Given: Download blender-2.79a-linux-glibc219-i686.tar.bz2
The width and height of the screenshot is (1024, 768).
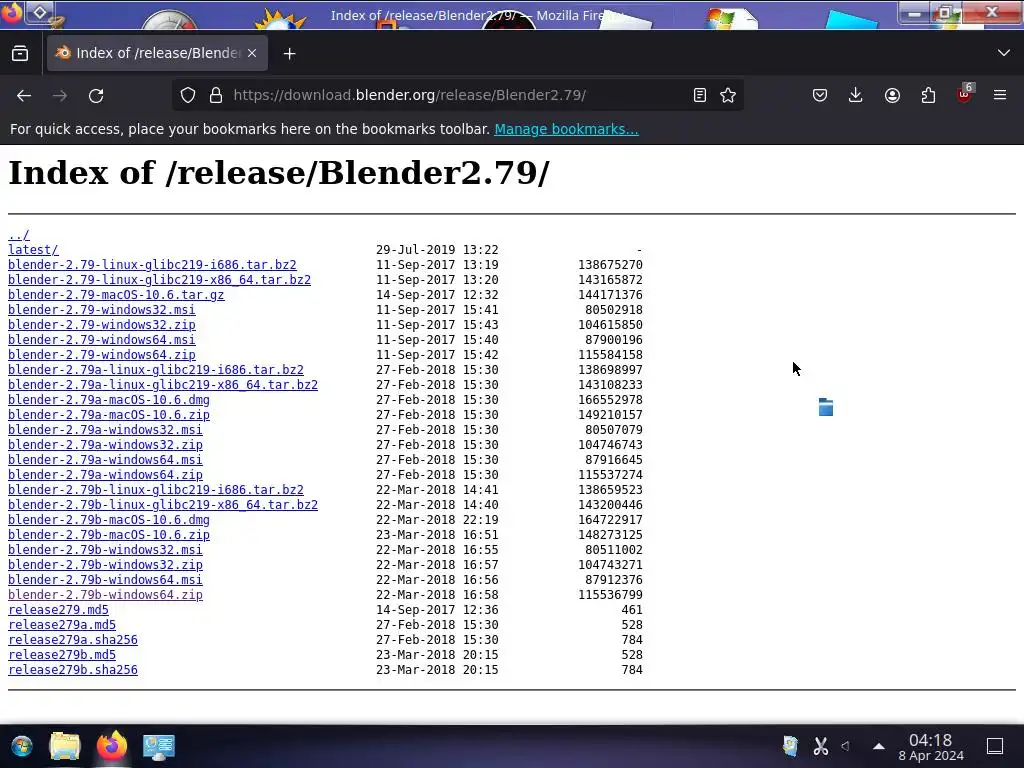Looking at the screenshot, I should [155, 370].
